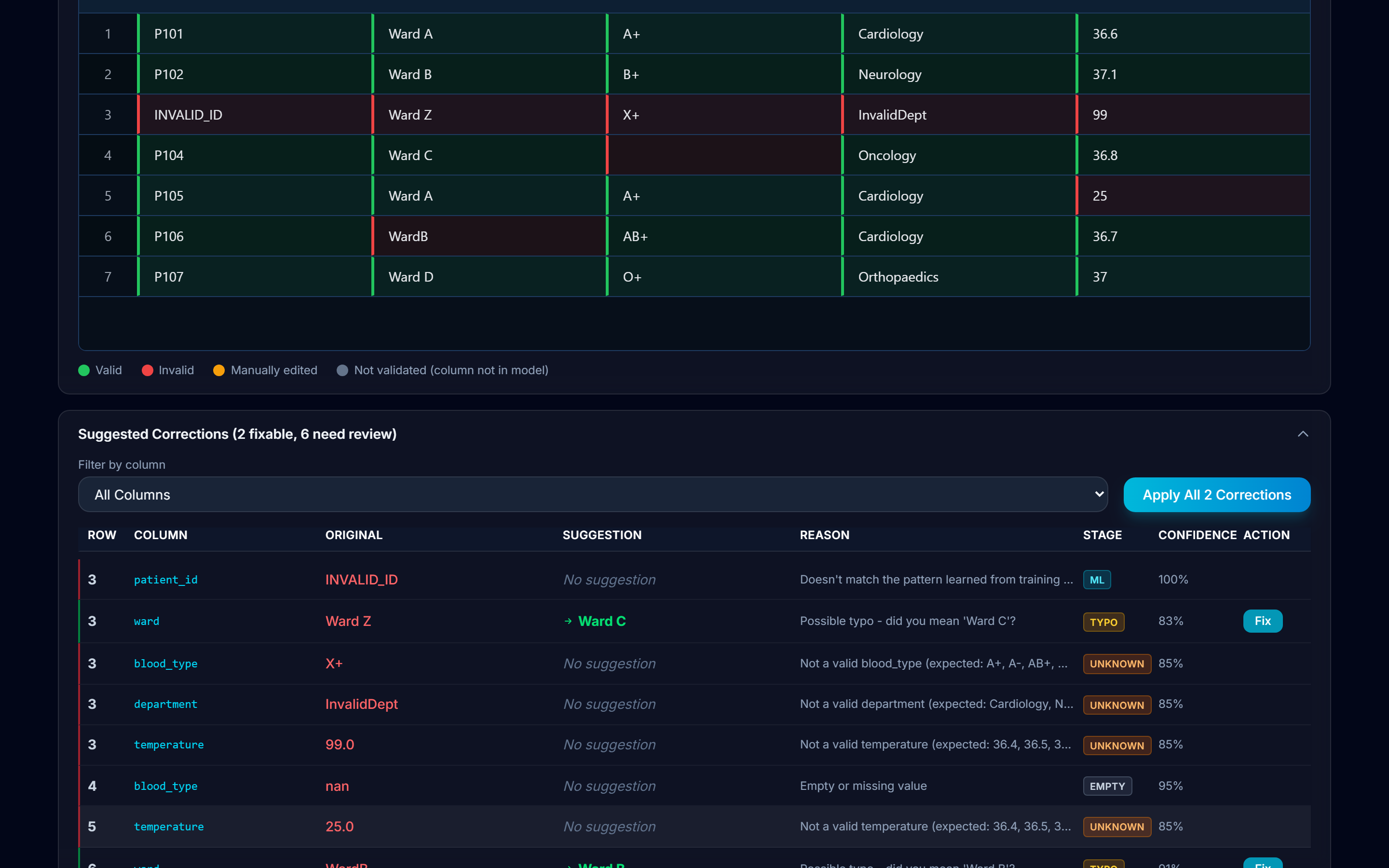Click the UNKNOWN badge on the blood_type X+ row
Image resolution: width=1389 pixels, height=868 pixels.
(1117, 664)
